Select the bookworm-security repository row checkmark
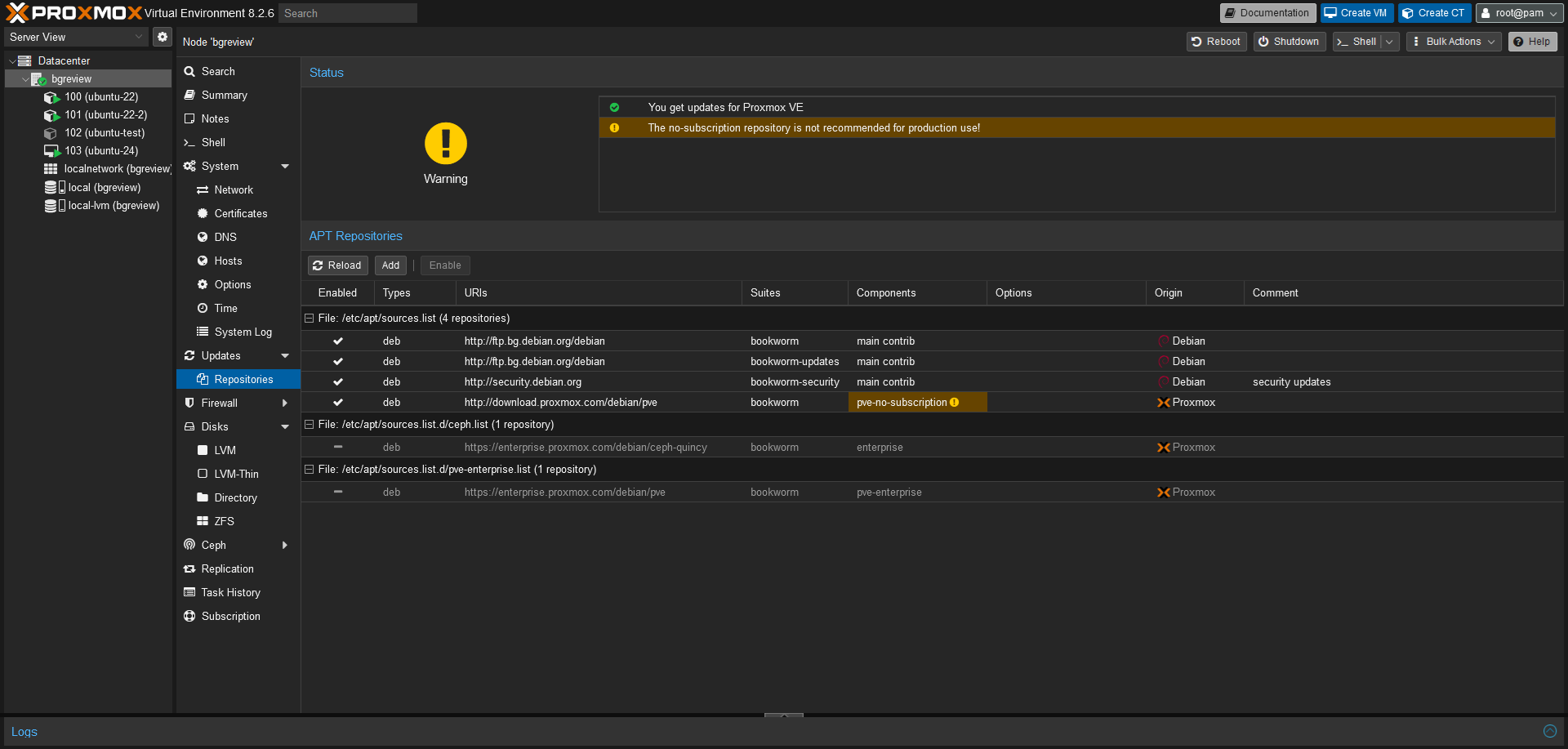Viewport: 1568px width, 749px height. click(338, 382)
